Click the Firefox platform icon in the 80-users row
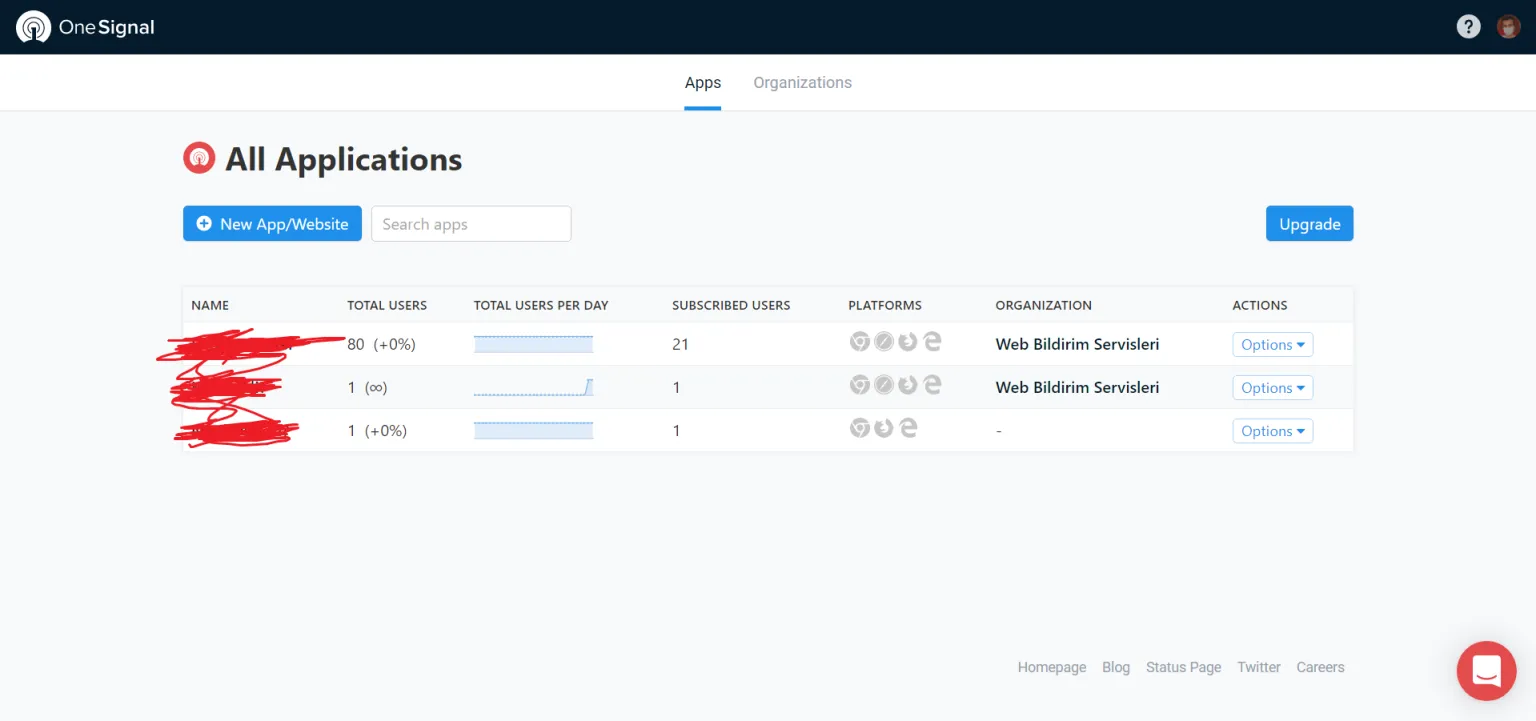The height and width of the screenshot is (721, 1536). 908,342
